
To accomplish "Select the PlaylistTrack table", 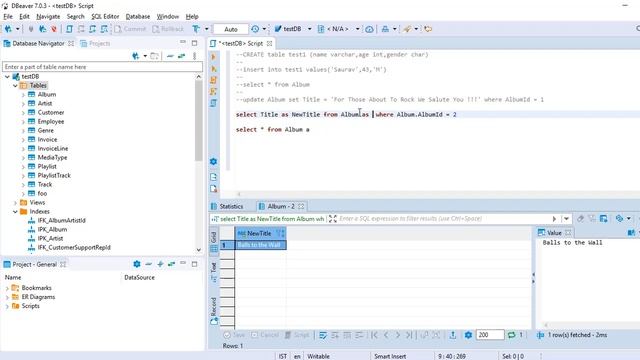I will [54, 176].
